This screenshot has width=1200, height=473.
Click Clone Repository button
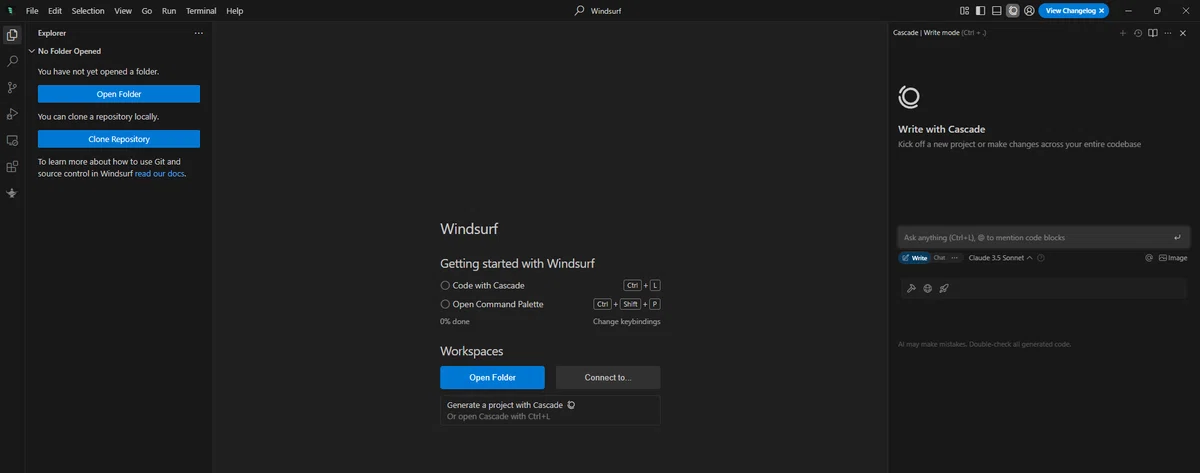[x=119, y=139]
